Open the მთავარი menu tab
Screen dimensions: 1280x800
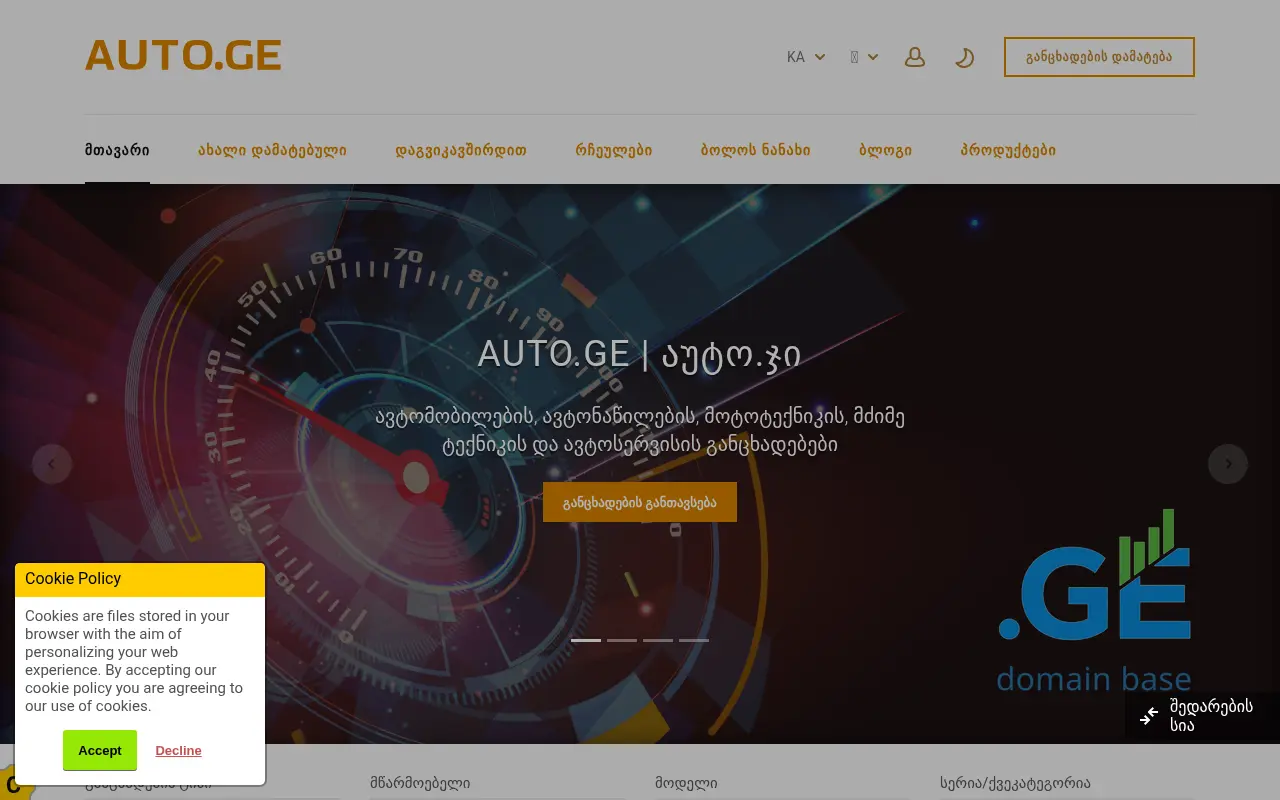(x=117, y=151)
